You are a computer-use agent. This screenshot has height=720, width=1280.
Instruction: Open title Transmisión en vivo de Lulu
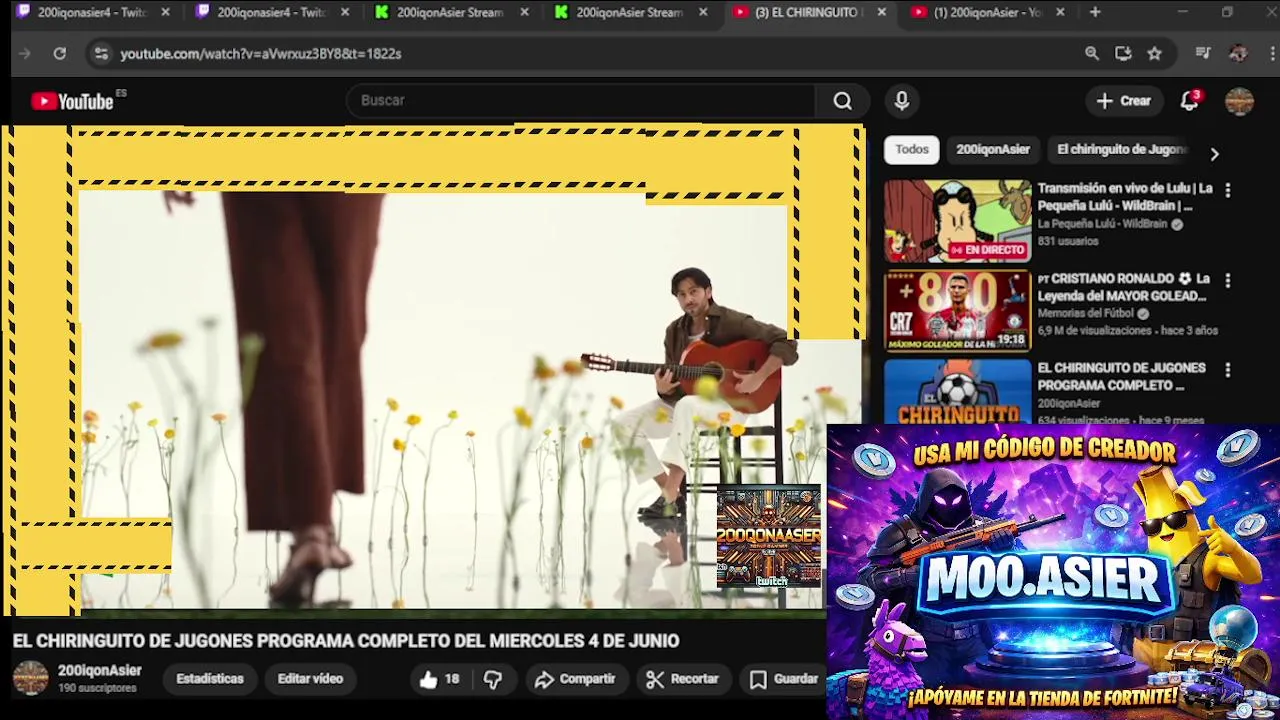(x=1125, y=197)
